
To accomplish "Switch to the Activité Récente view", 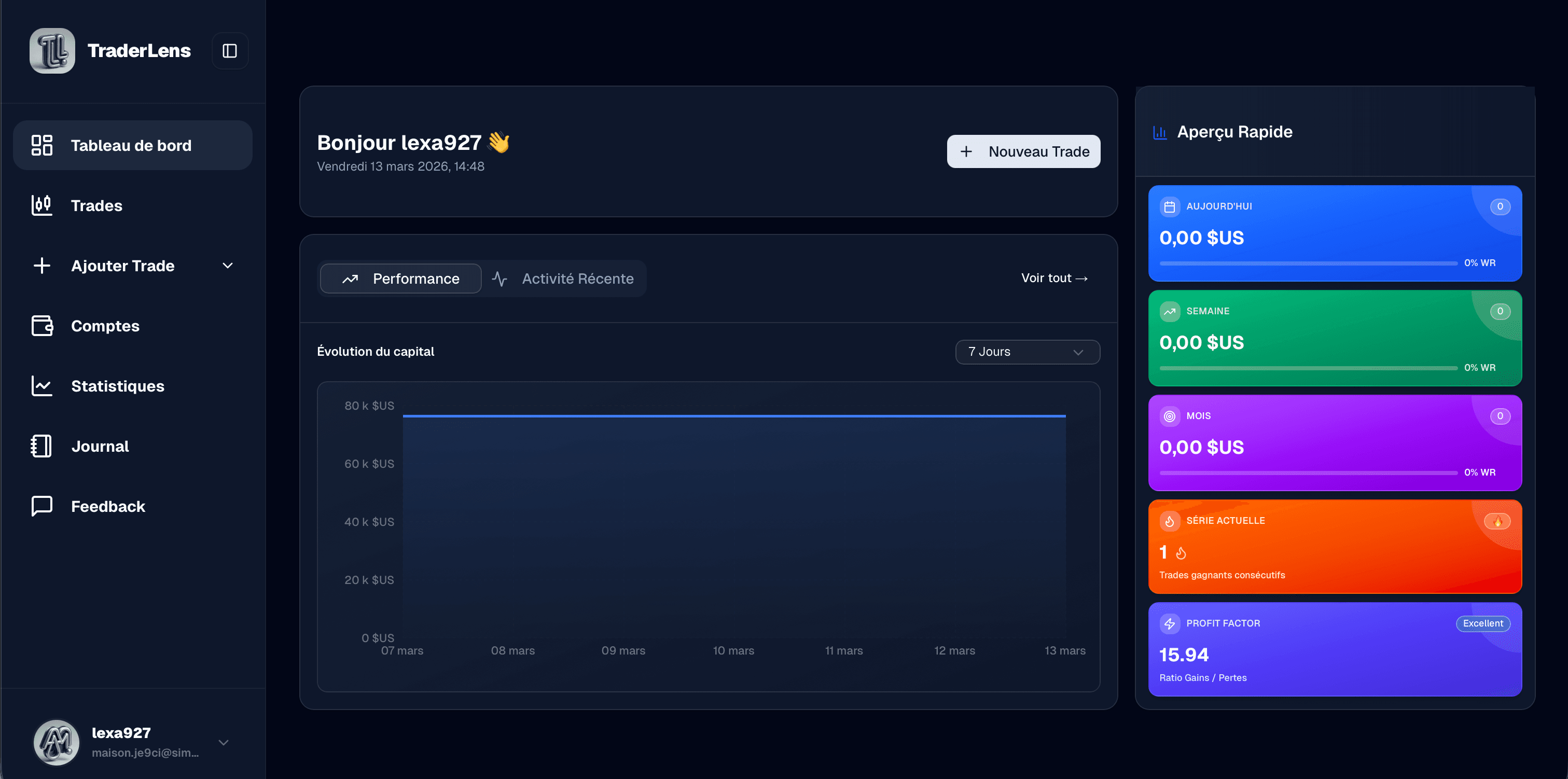I will click(564, 278).
